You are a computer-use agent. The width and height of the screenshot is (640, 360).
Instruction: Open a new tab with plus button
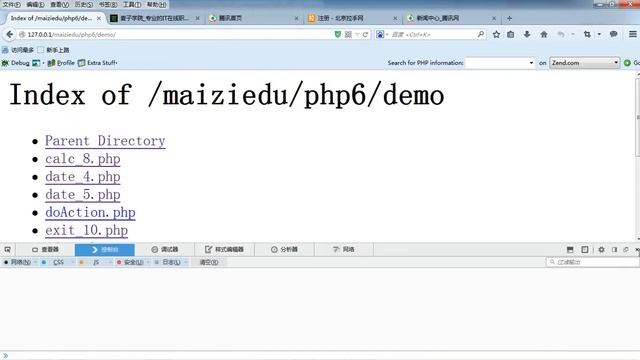[509, 18]
